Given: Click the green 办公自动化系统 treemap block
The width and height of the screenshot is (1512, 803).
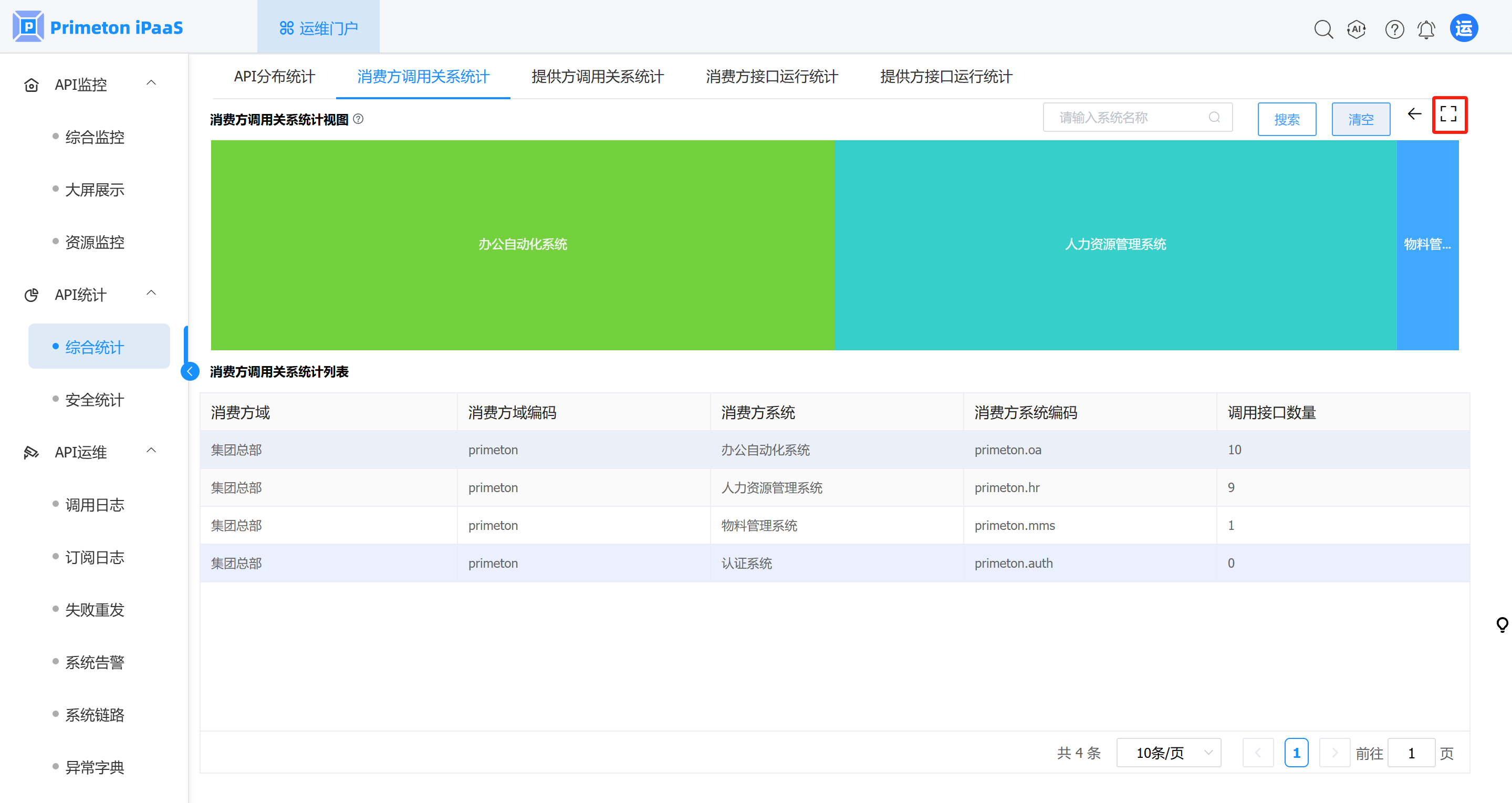Looking at the screenshot, I should (x=523, y=244).
